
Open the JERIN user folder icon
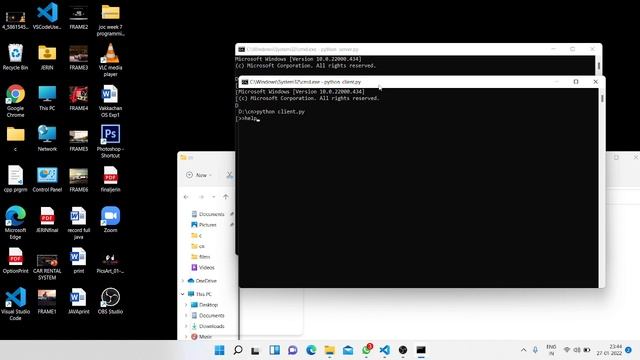click(47, 57)
